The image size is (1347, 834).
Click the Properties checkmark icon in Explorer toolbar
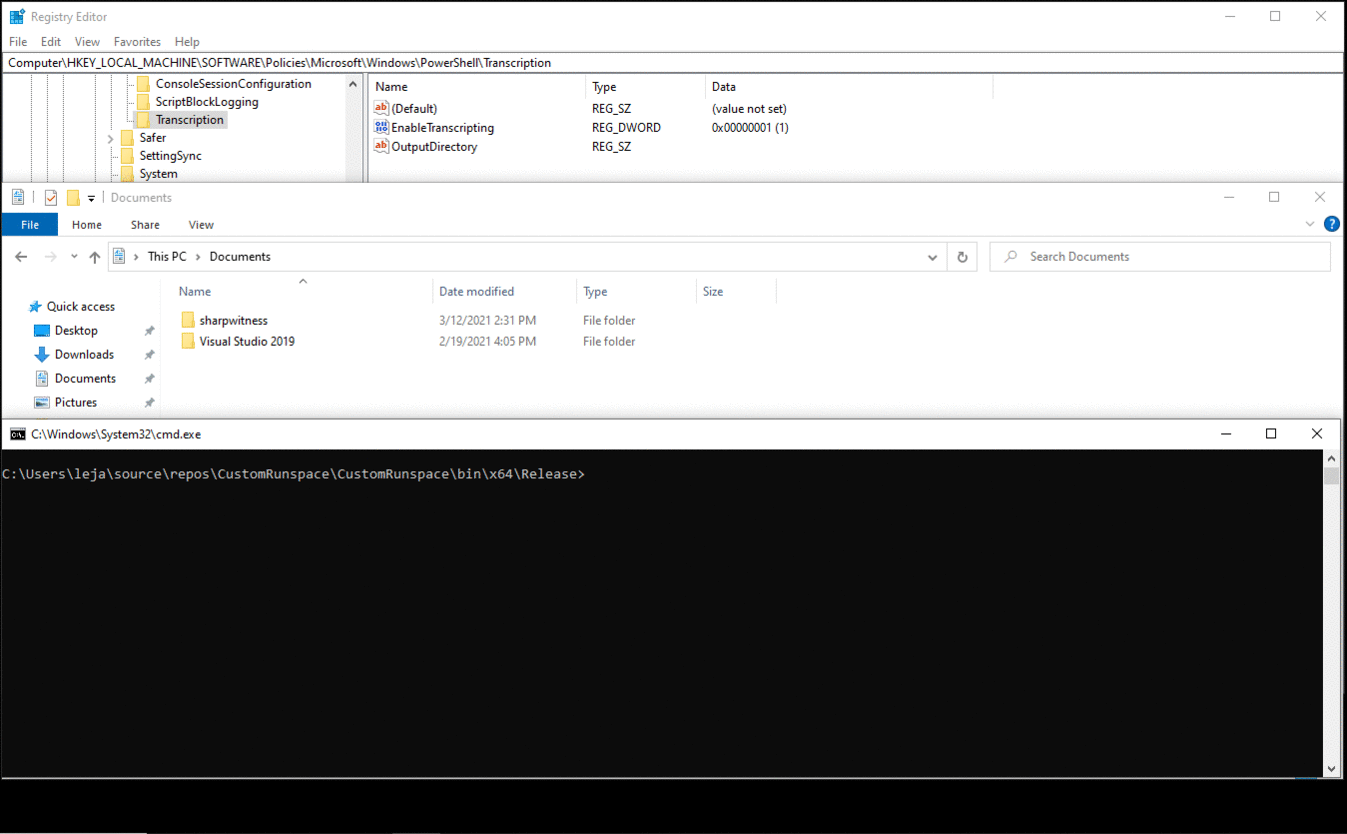click(x=51, y=198)
